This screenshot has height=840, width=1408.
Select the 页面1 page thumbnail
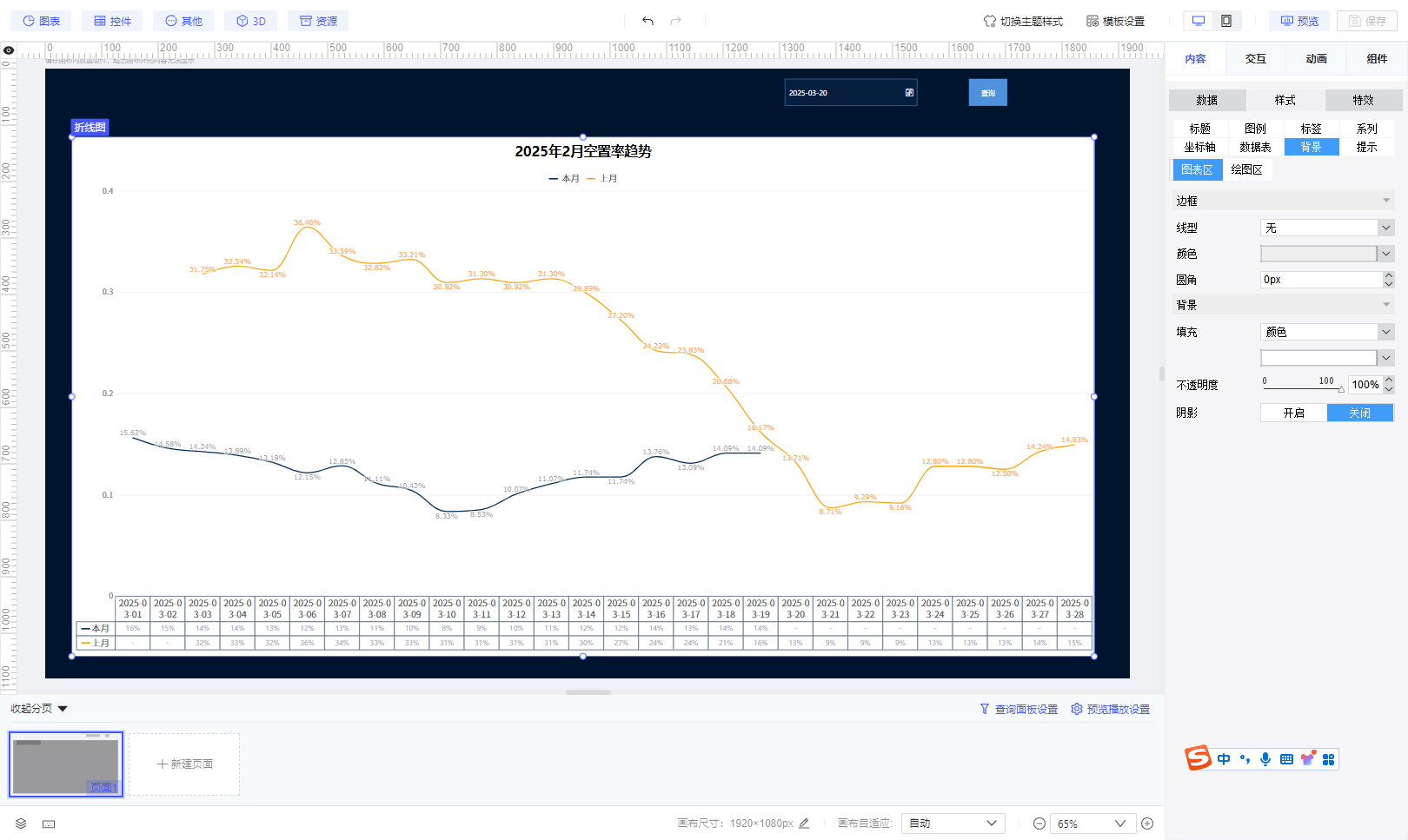tap(66, 764)
